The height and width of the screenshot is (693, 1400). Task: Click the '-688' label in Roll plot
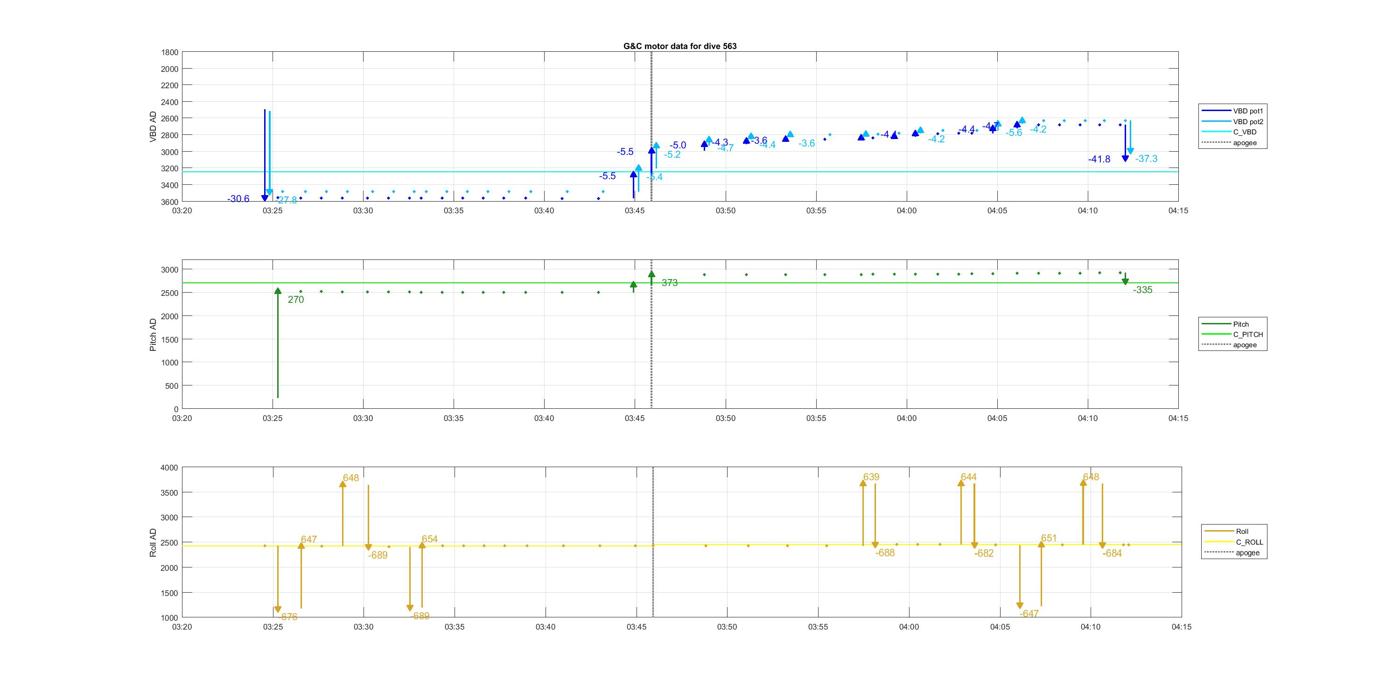885,553
